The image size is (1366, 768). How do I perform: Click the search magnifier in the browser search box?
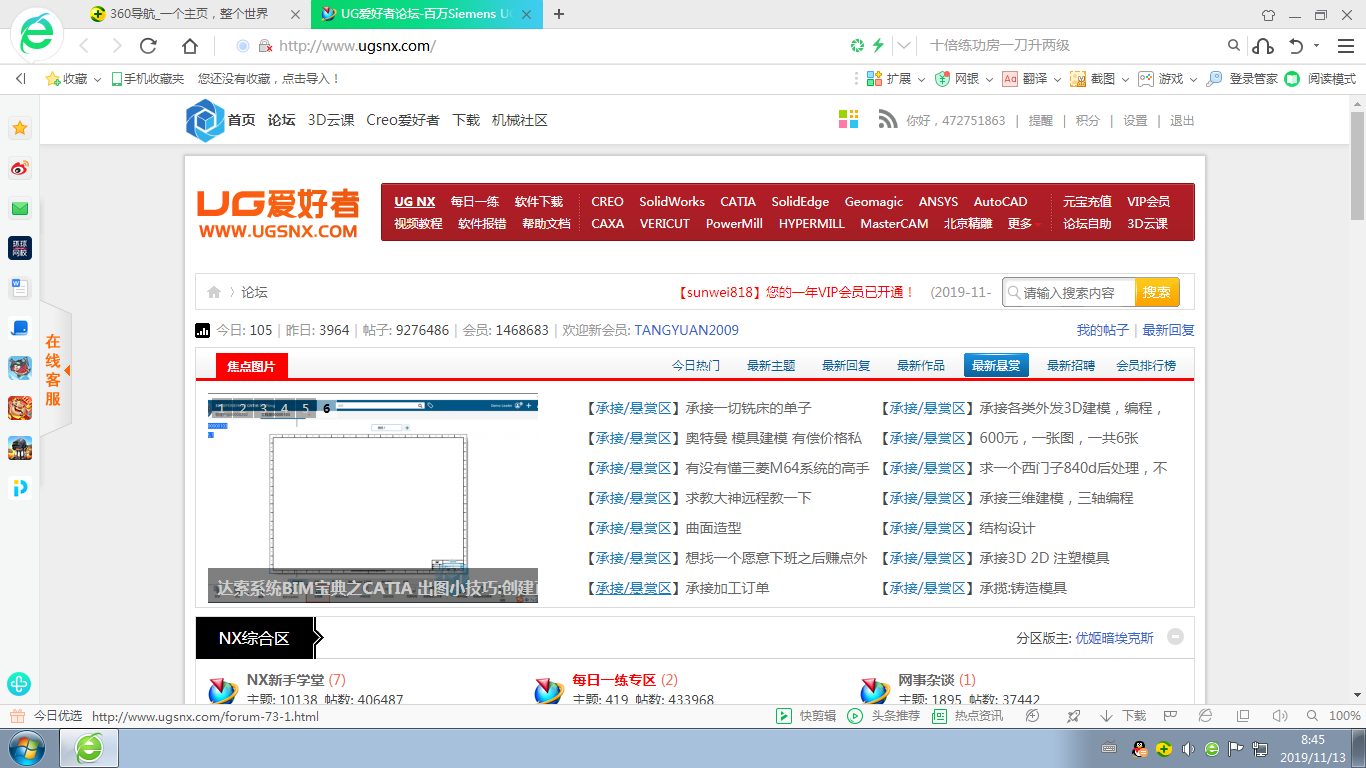point(1234,46)
